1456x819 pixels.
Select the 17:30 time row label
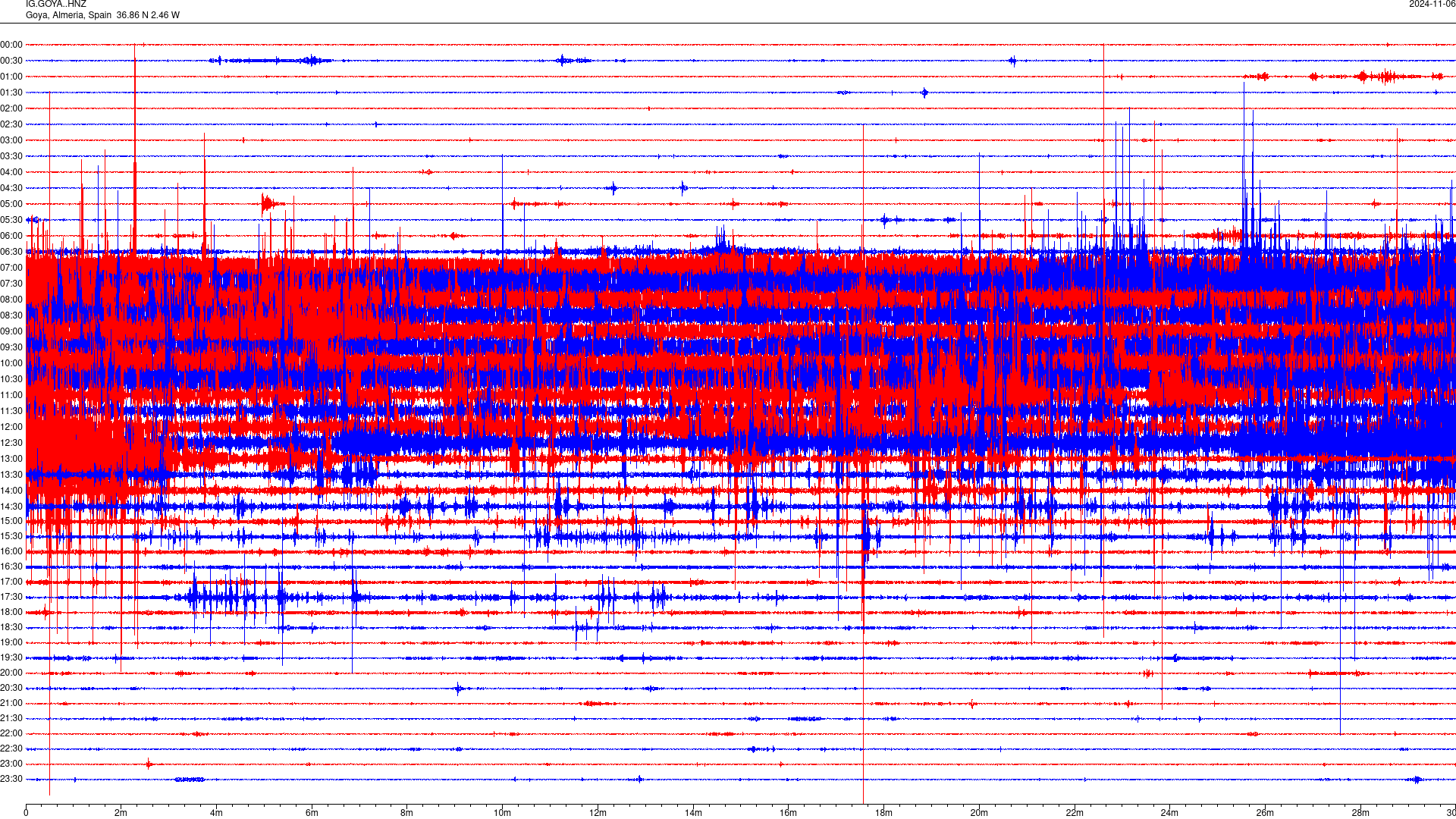click(11, 597)
